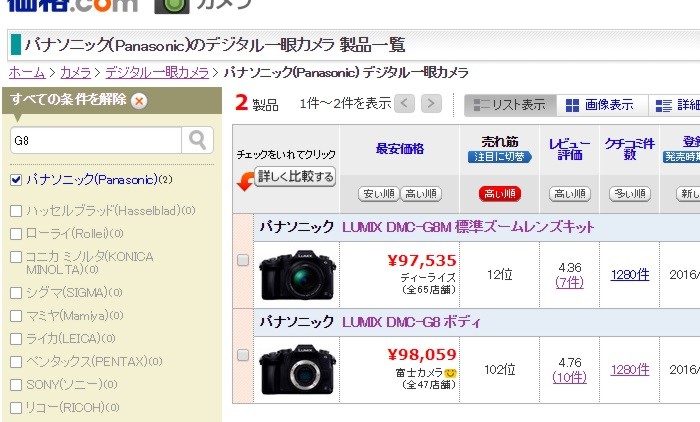Click DMC-G8 body camera thumbnail
Viewport: 700px width, 422px height.
point(297,369)
